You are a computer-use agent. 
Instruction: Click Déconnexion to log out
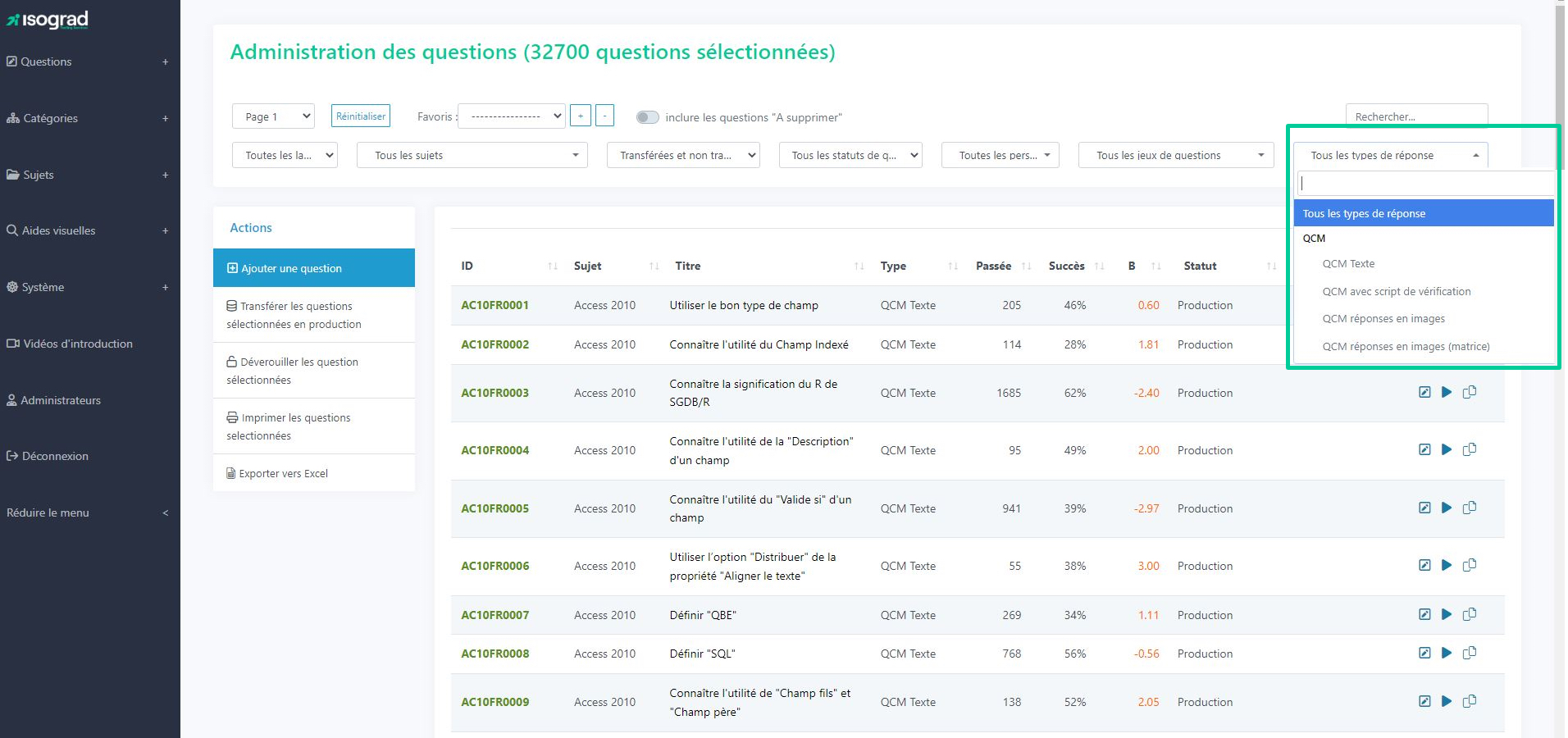pyautogui.click(x=48, y=456)
